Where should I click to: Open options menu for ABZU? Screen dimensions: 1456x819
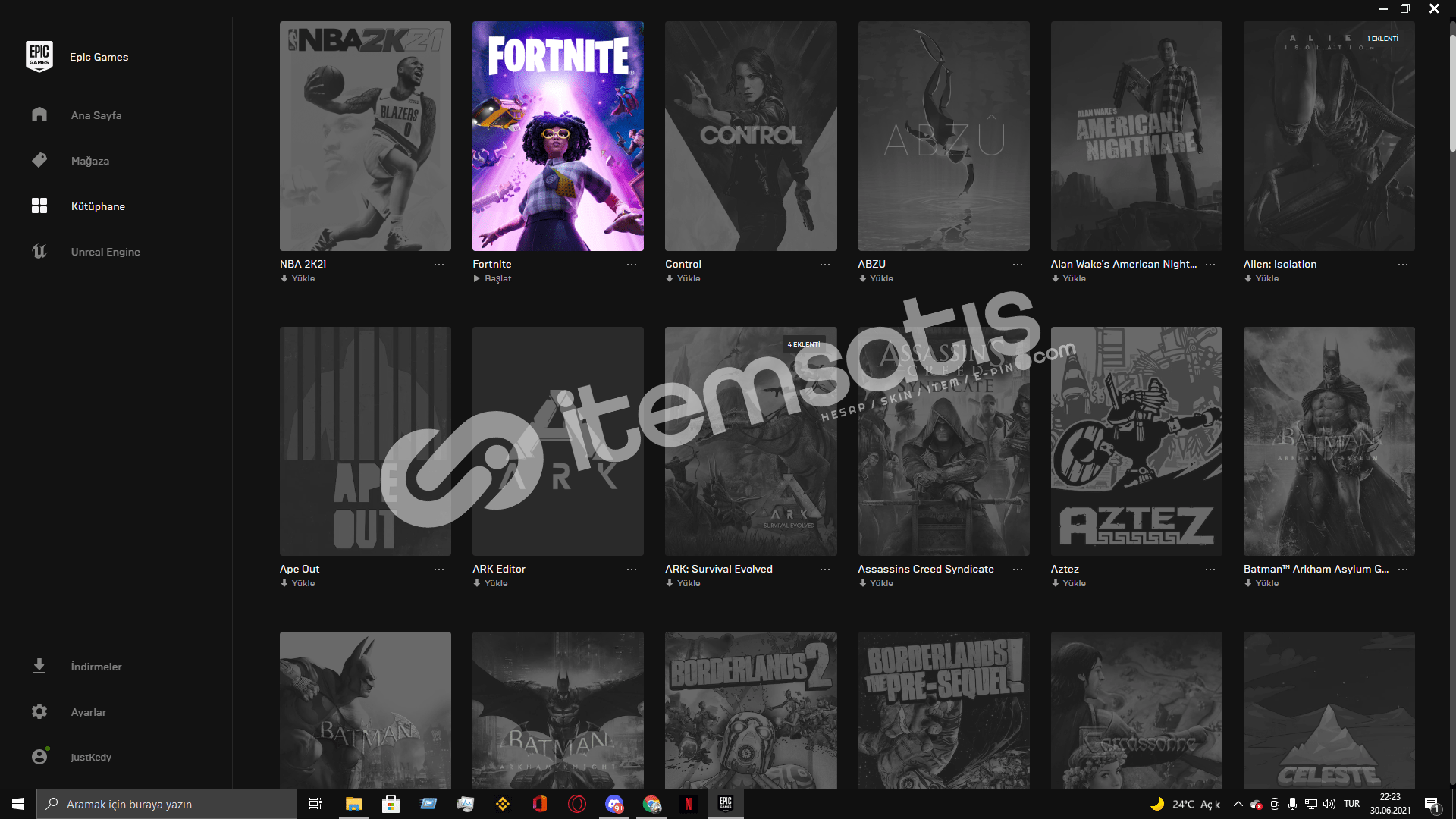(1018, 265)
